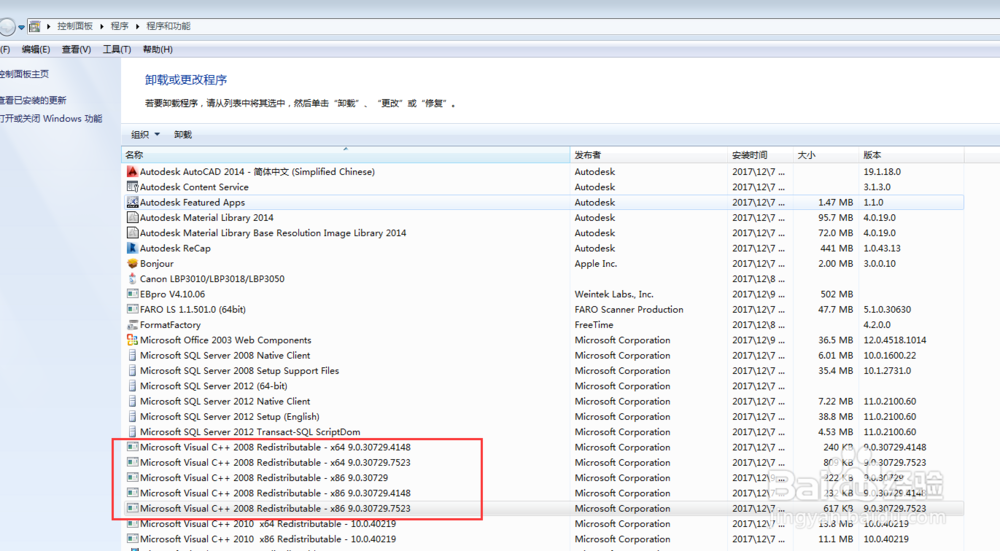Click the SQL Server 2008 Native Client icon
Viewport: 1000px width, 551px height.
(133, 355)
